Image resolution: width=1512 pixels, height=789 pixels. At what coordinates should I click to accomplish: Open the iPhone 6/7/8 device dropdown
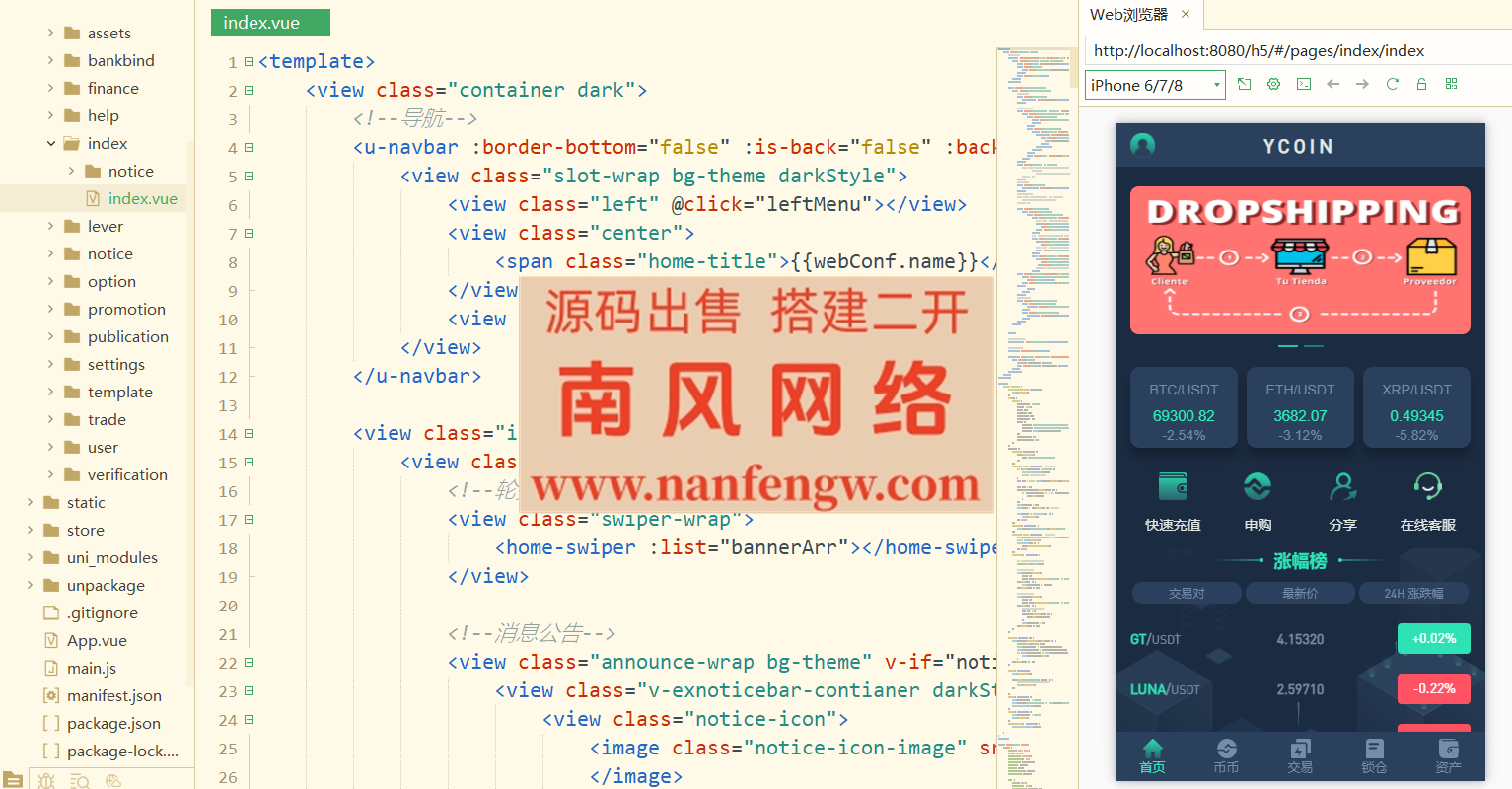coord(1155,86)
